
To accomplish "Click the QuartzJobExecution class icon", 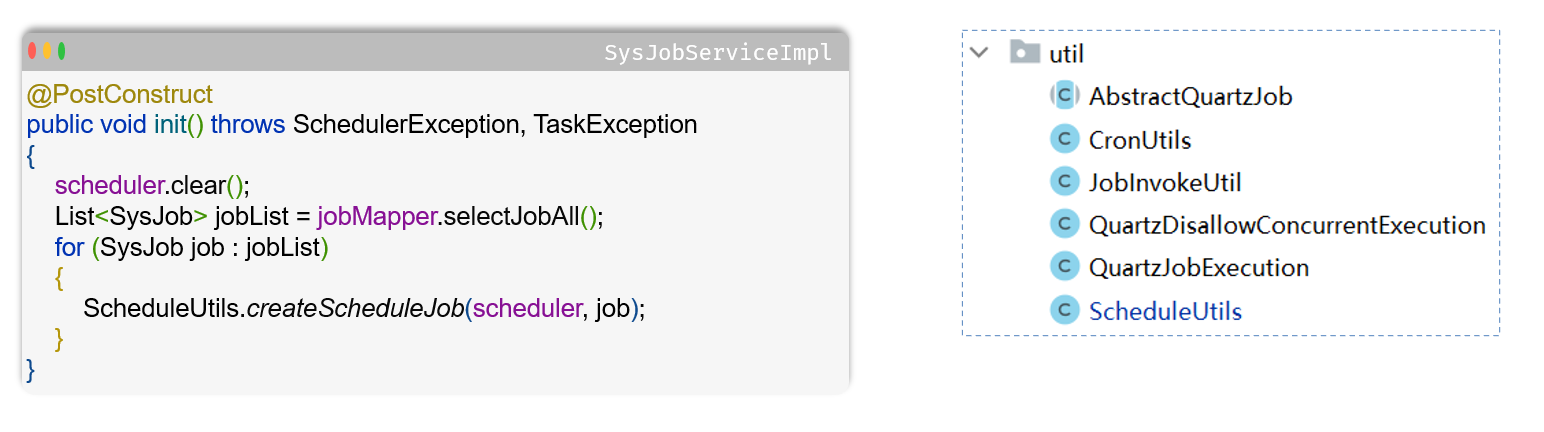I will pos(1063,267).
